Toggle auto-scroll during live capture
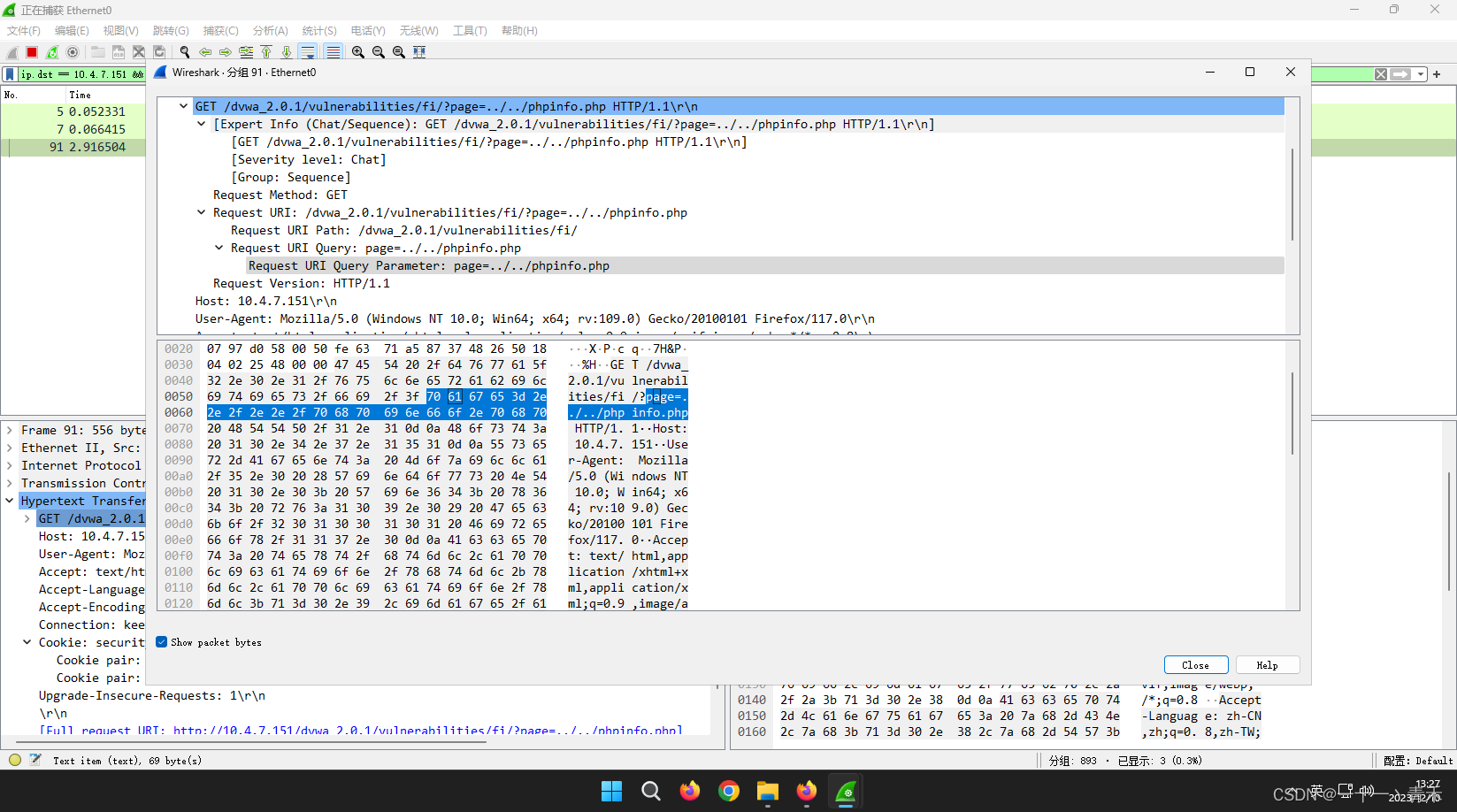 point(308,52)
